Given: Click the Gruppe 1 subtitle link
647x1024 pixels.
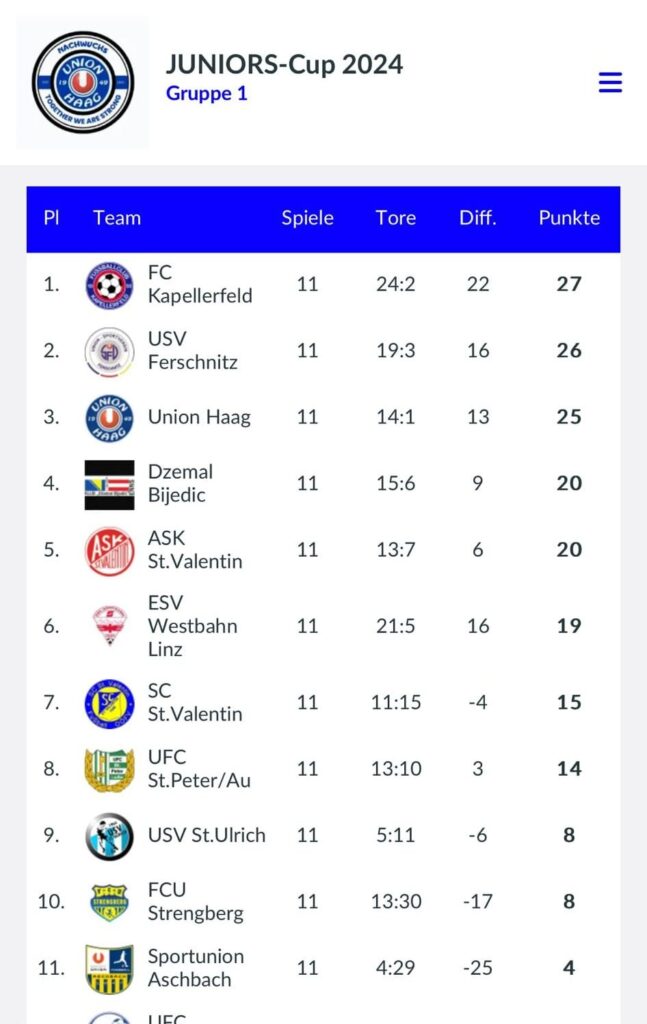Looking at the screenshot, I should coord(206,93).
